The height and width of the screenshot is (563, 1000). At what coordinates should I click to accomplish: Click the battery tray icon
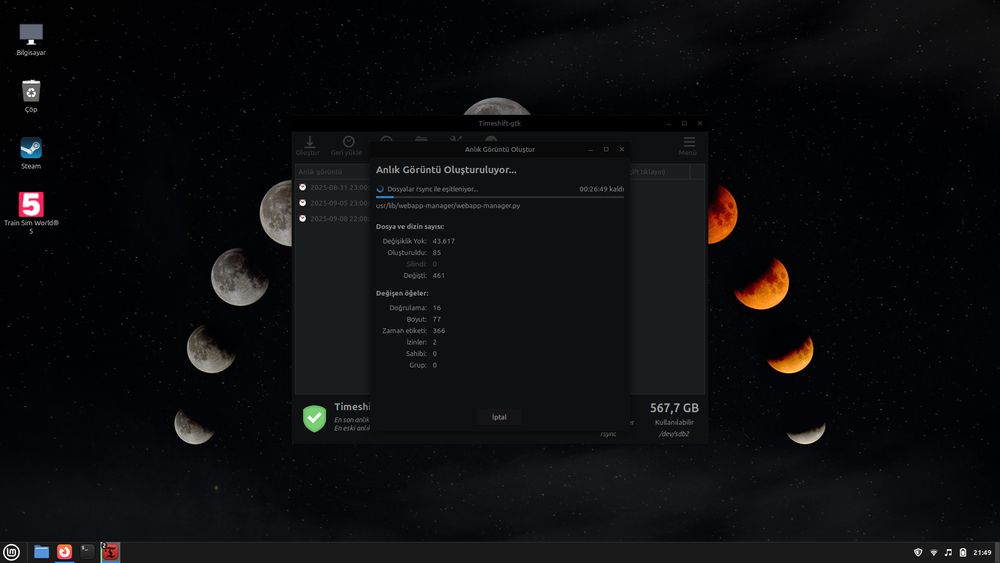coord(962,552)
